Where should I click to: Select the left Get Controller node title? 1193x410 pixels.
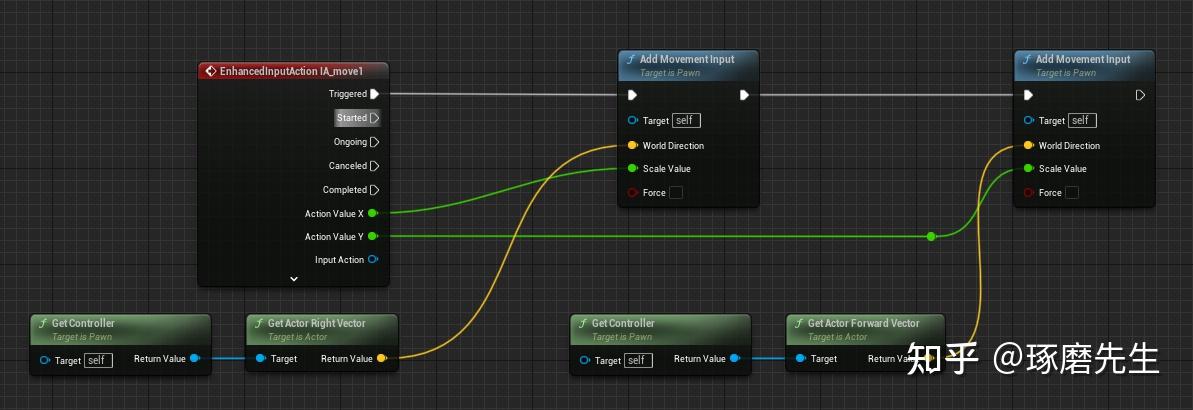83,323
